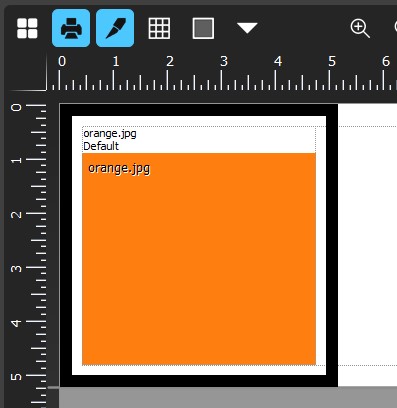Viewport: 397px width, 408px height.
Task: Toggle the highlighted printer icon
Action: pos(71,28)
